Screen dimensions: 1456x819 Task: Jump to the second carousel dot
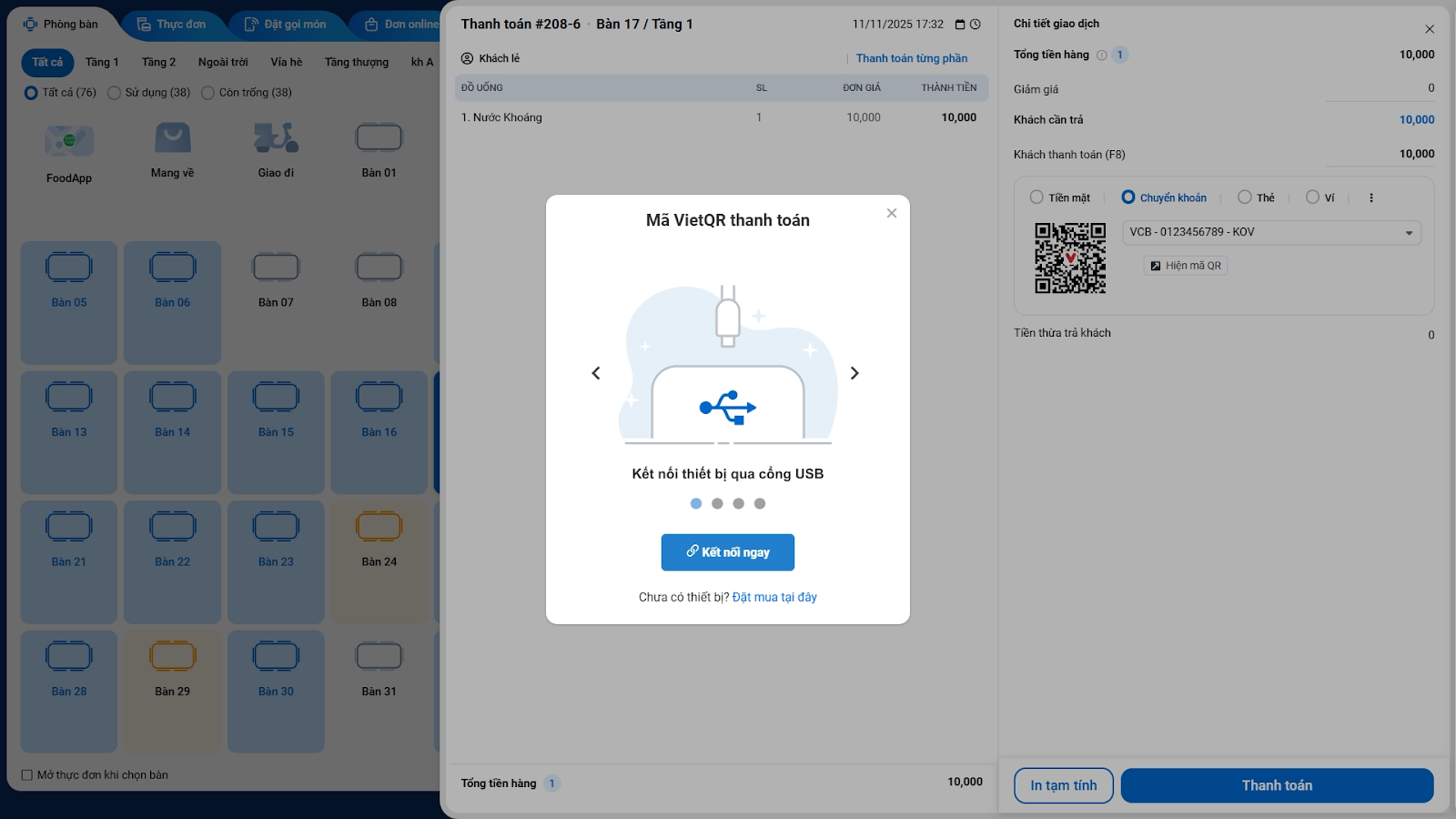click(x=717, y=503)
